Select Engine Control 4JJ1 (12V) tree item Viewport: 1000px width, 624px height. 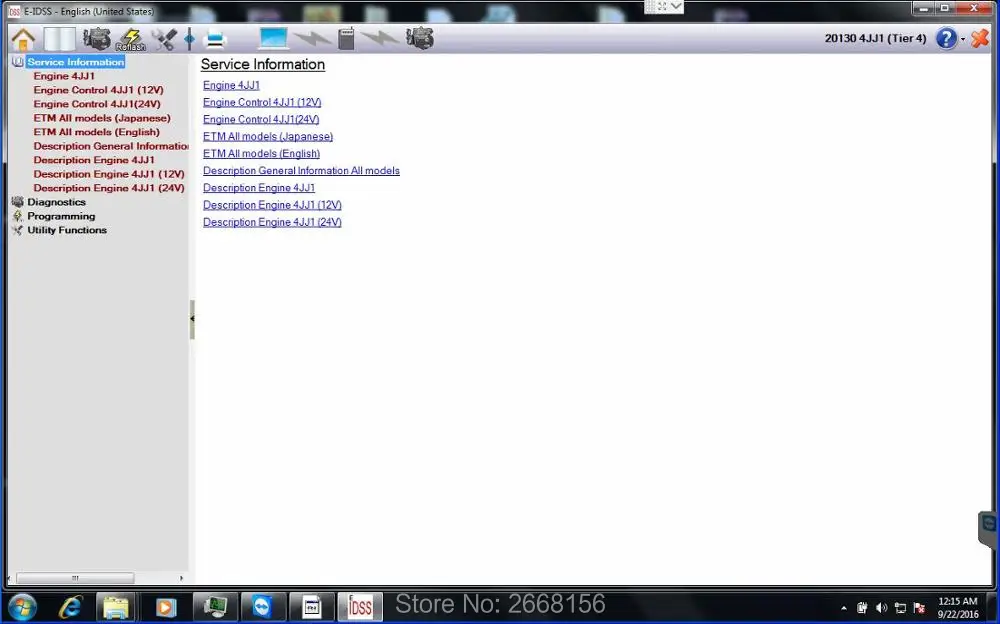(x=98, y=90)
